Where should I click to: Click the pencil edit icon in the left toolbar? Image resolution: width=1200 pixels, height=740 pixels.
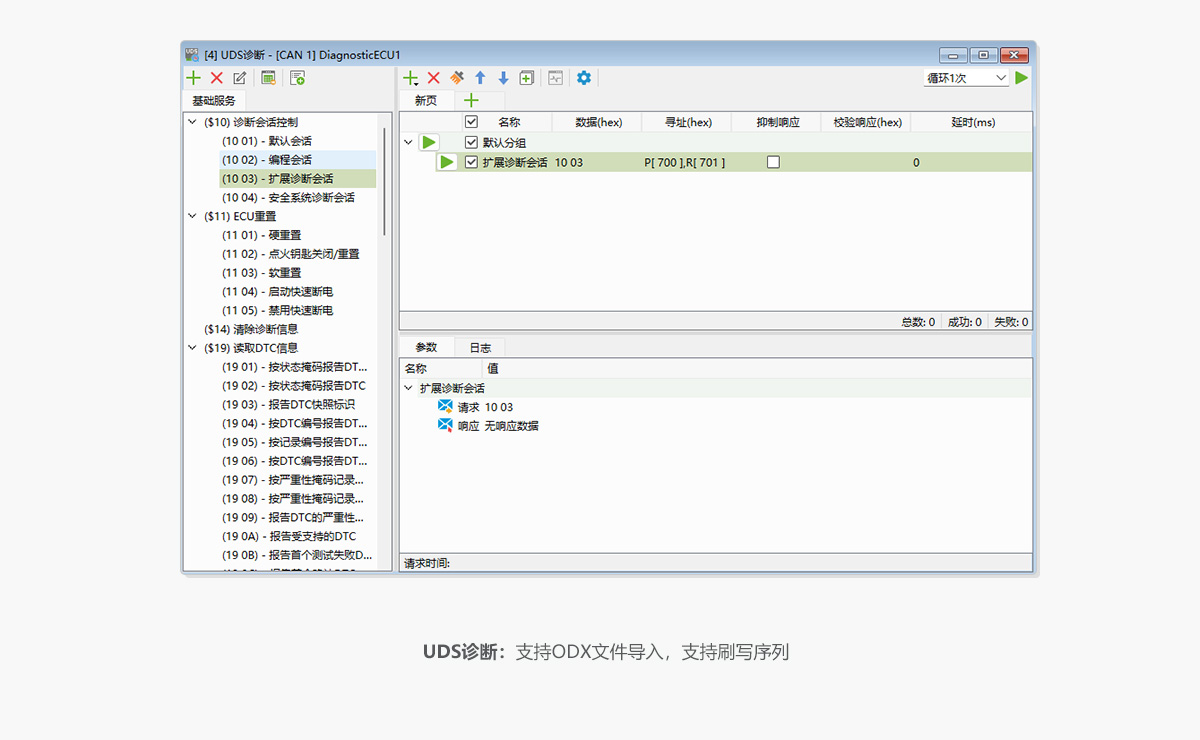(239, 78)
